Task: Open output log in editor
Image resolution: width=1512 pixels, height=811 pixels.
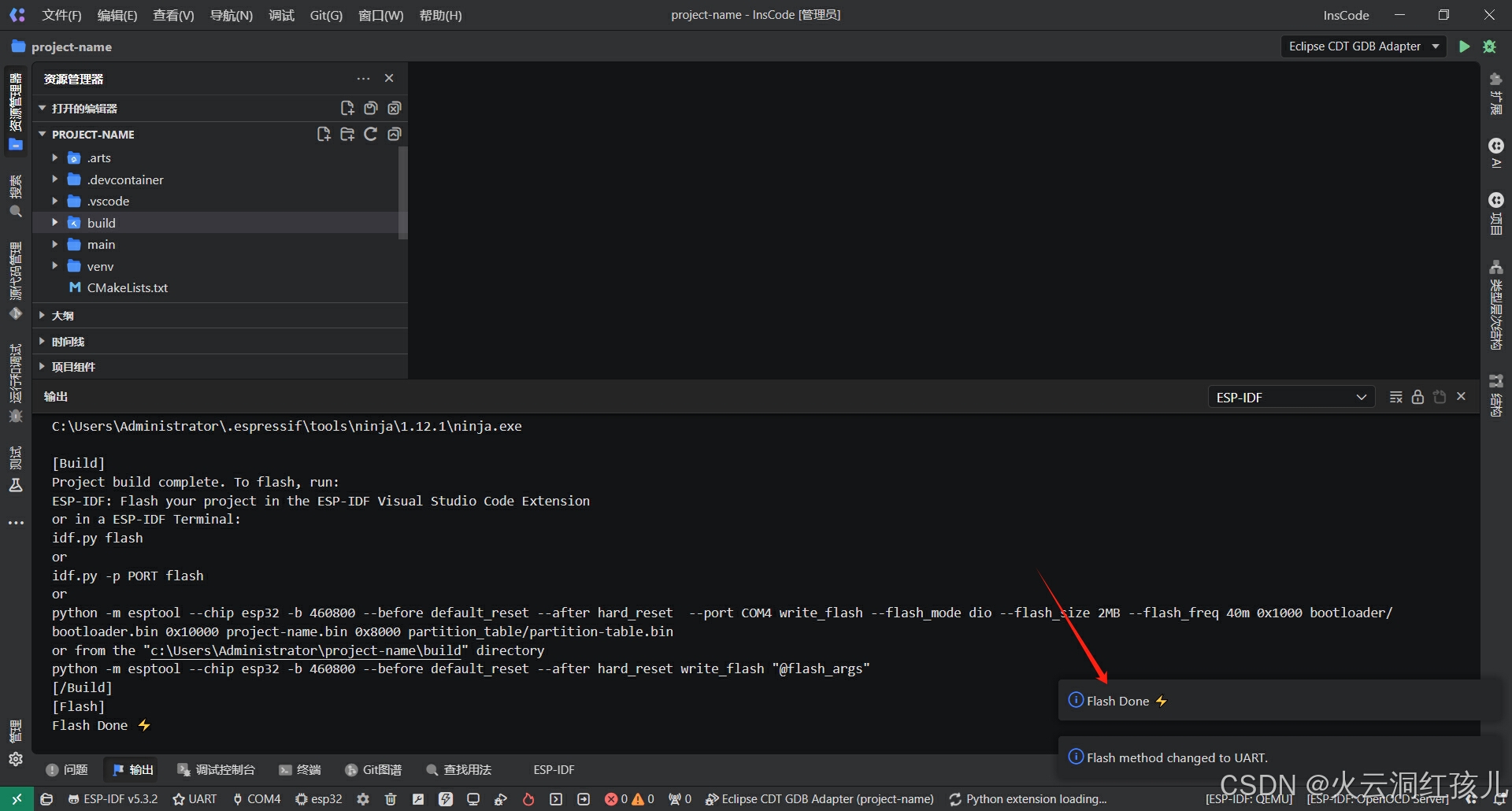Action: click(x=1440, y=397)
